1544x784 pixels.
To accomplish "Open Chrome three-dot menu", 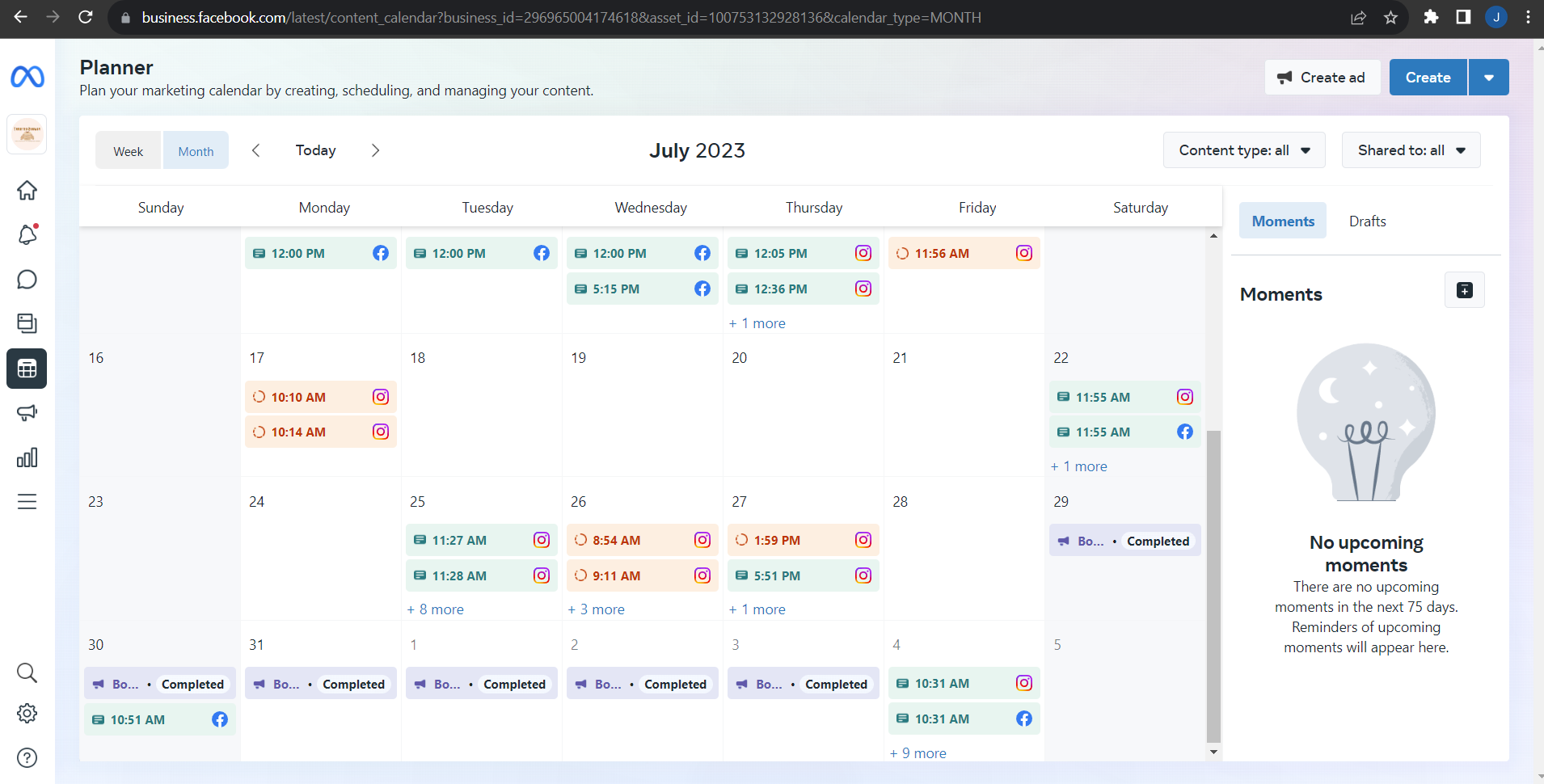I will (1528, 17).
